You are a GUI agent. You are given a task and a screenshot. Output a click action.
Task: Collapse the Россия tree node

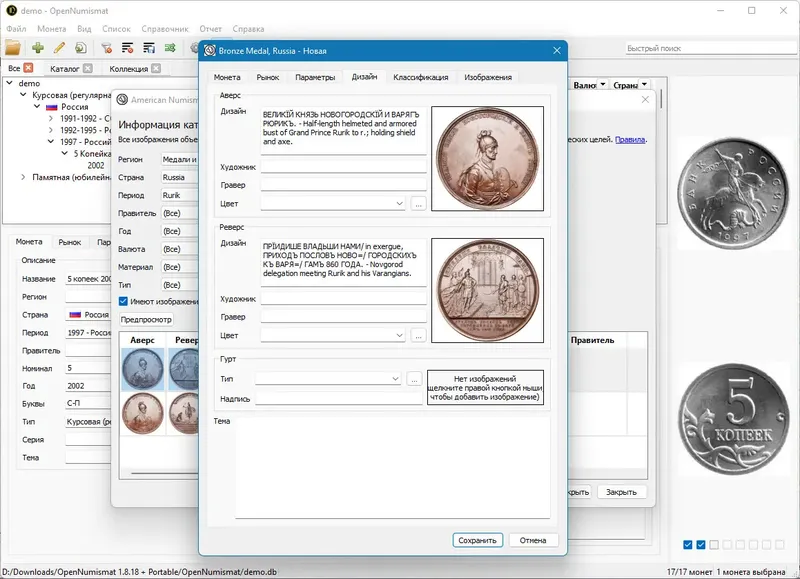37,106
